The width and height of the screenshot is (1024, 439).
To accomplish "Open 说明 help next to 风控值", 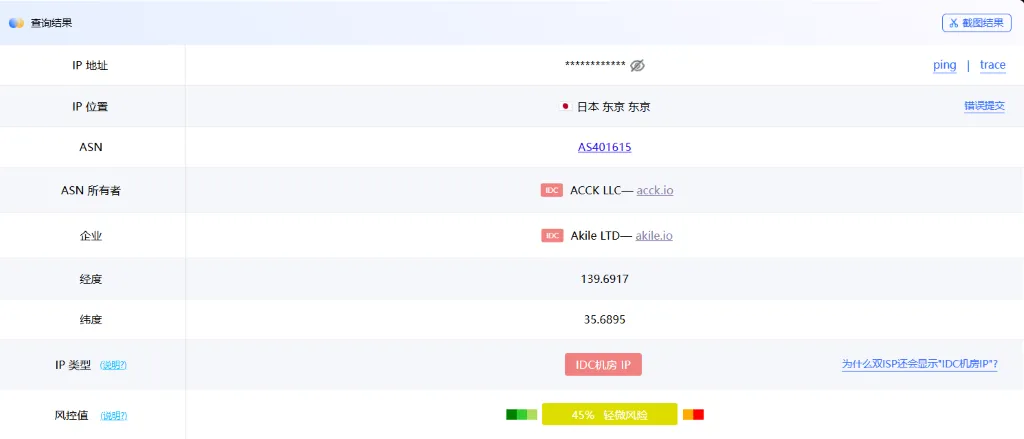I will pyautogui.click(x=114, y=415).
